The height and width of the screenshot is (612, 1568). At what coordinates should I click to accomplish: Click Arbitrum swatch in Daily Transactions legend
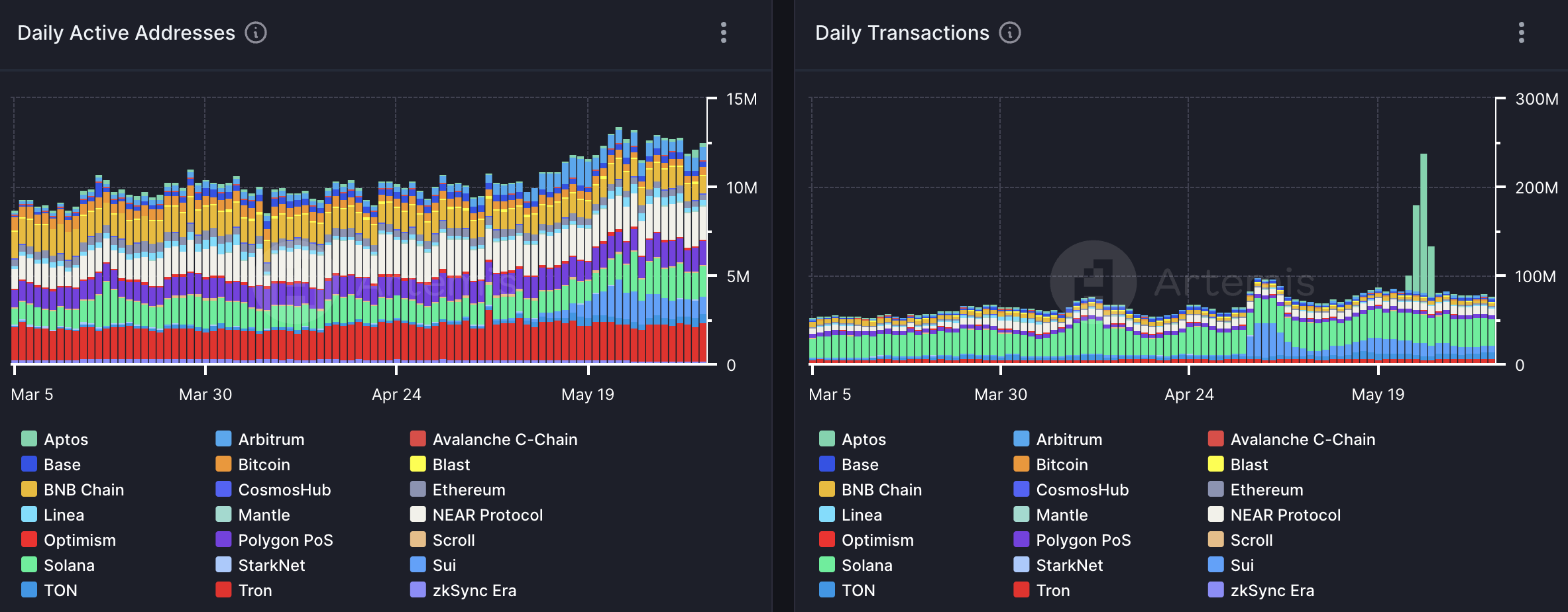click(1021, 439)
